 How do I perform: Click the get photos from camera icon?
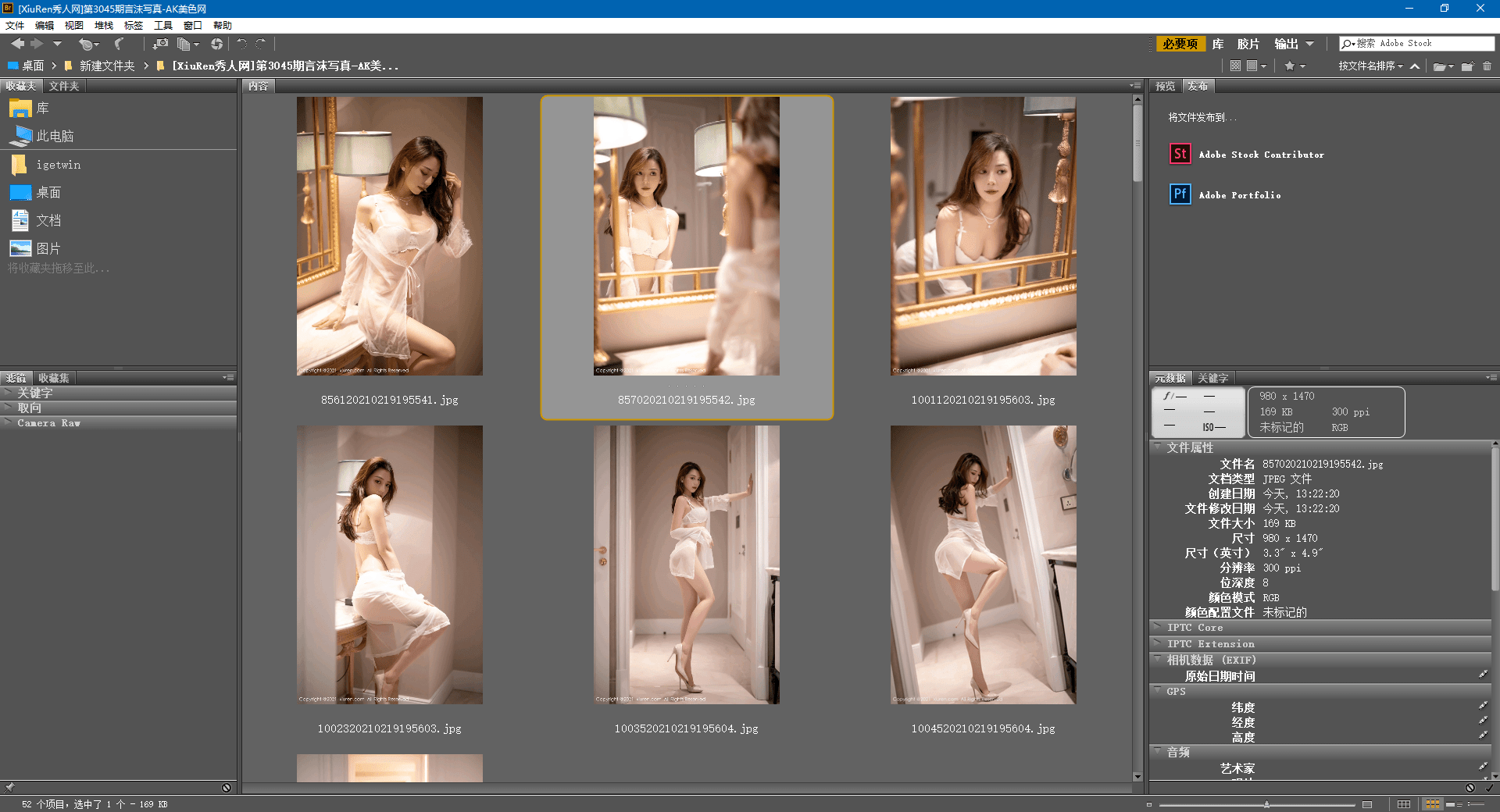click(160, 44)
